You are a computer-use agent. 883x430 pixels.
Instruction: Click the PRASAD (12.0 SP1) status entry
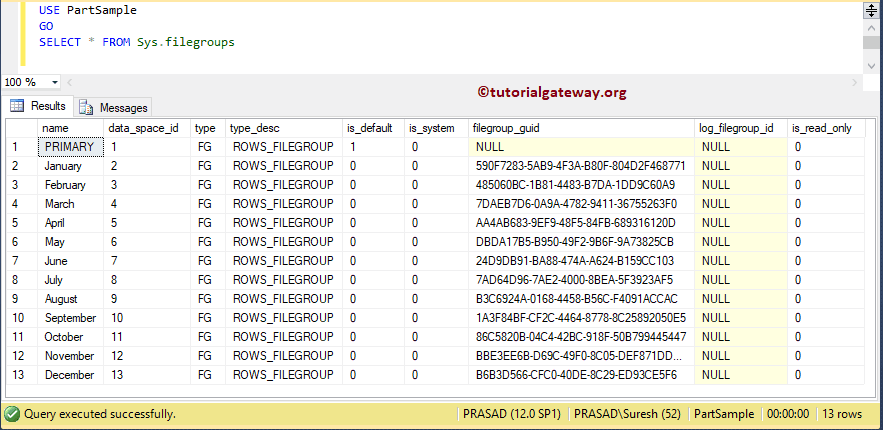[512, 414]
